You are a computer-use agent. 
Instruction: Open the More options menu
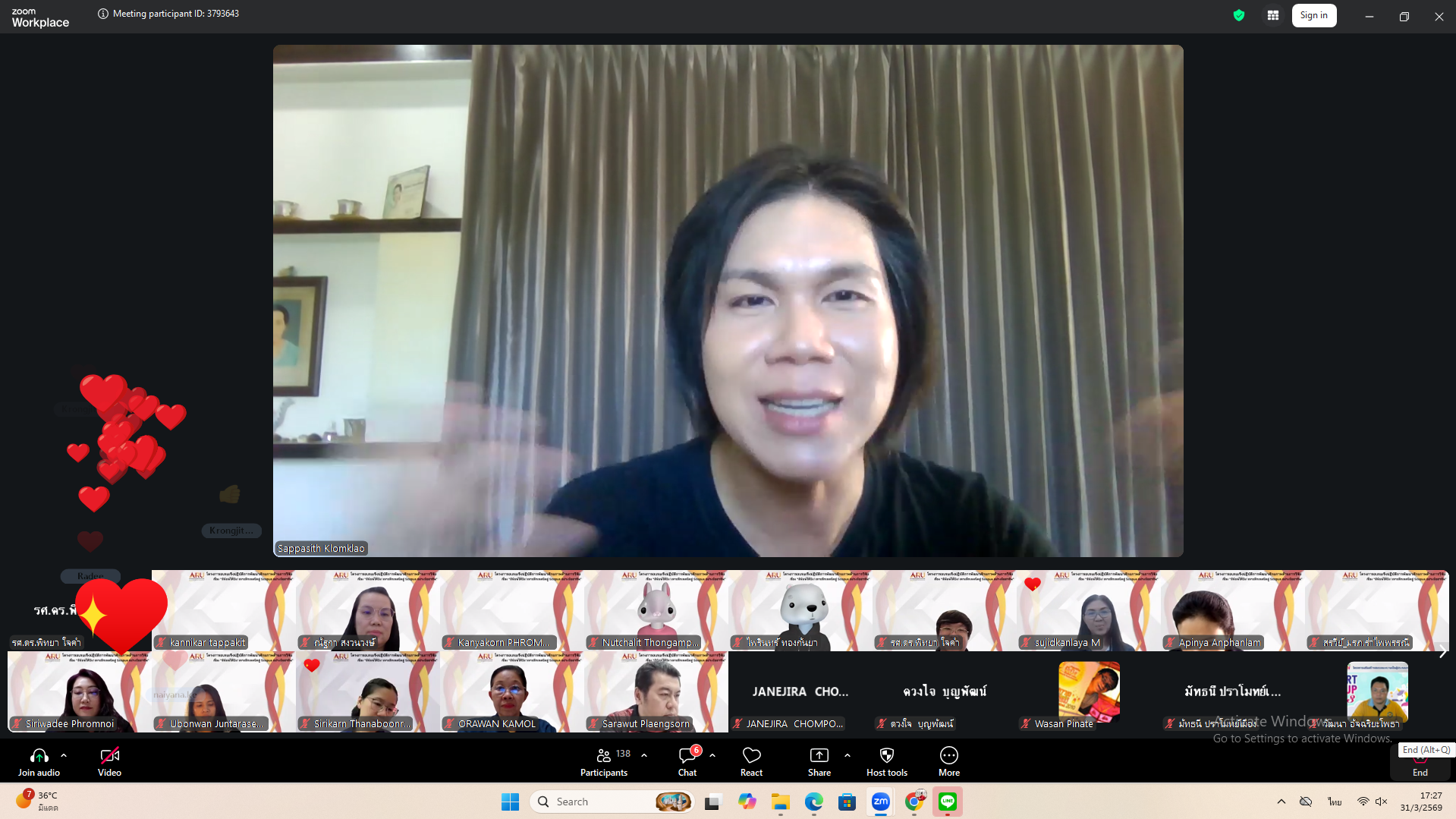[948, 755]
